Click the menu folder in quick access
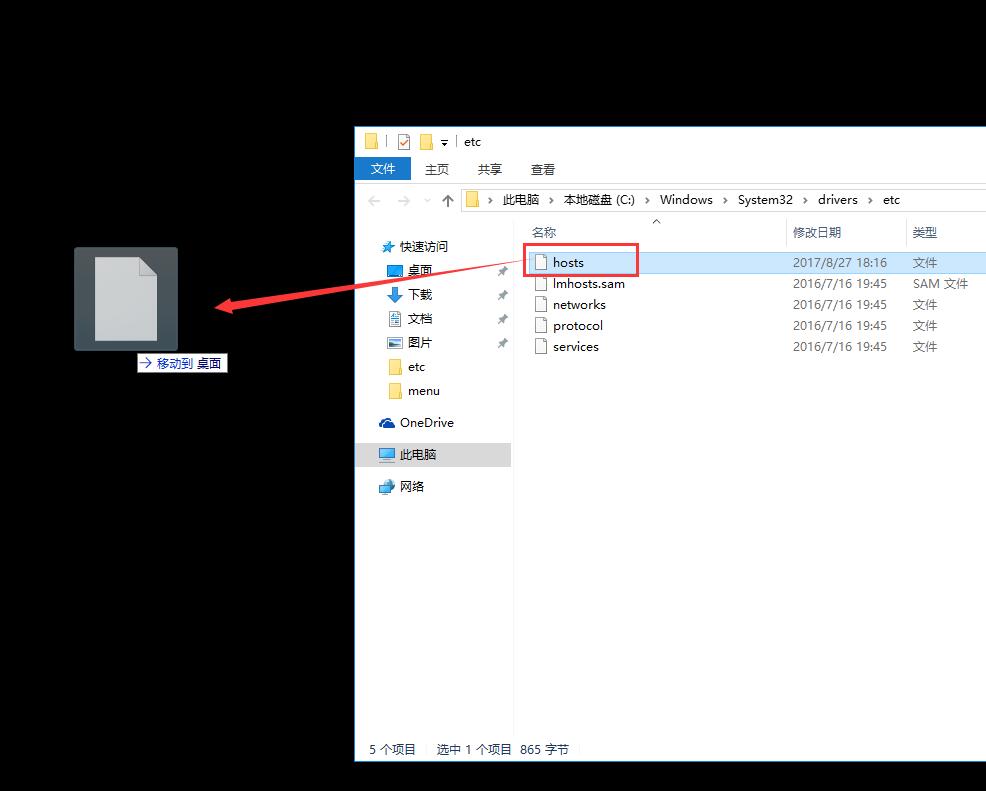 423,391
